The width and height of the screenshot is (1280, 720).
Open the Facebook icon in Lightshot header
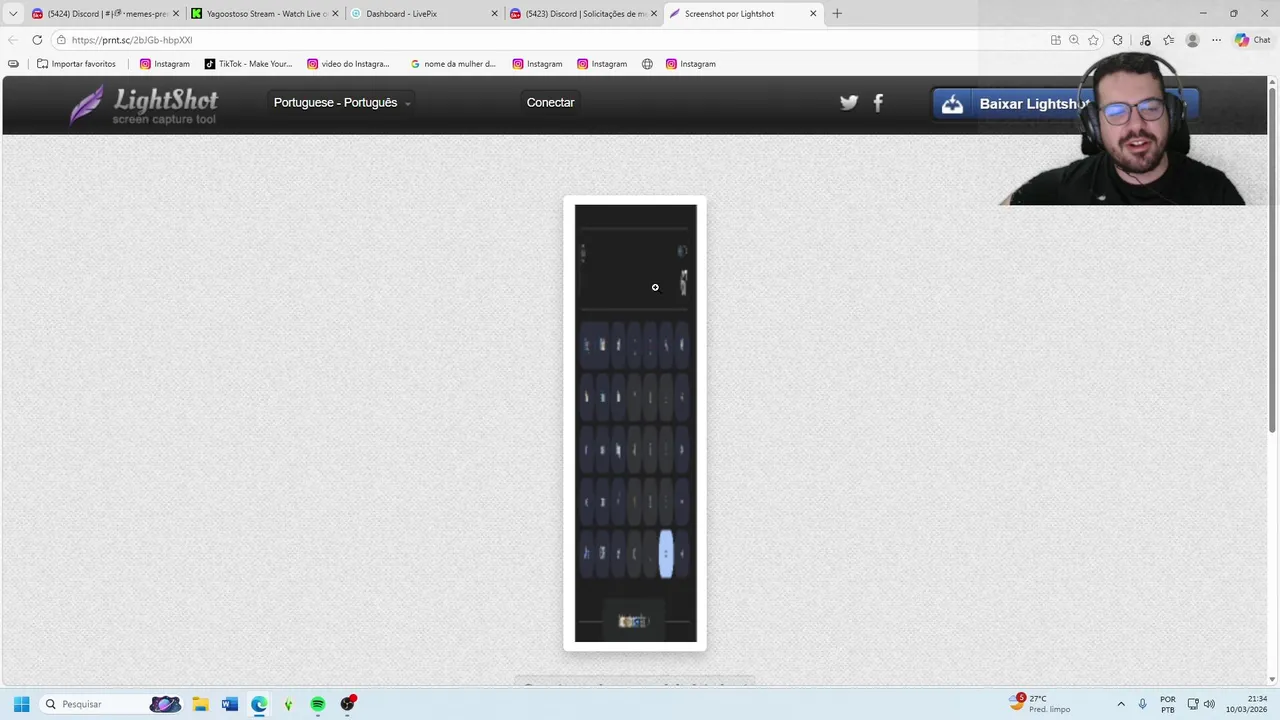(x=878, y=102)
